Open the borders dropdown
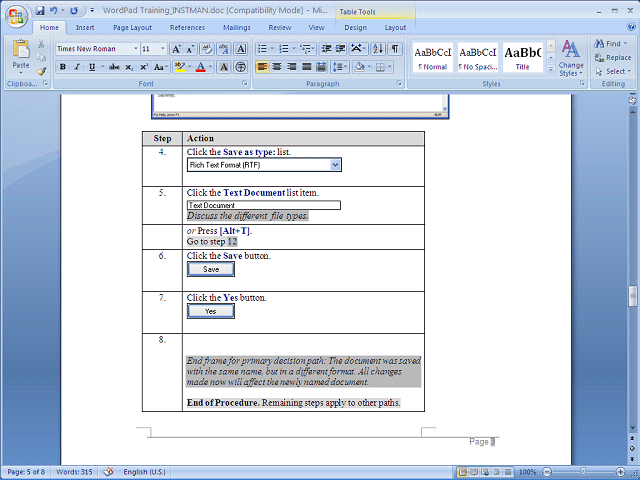 click(390, 67)
